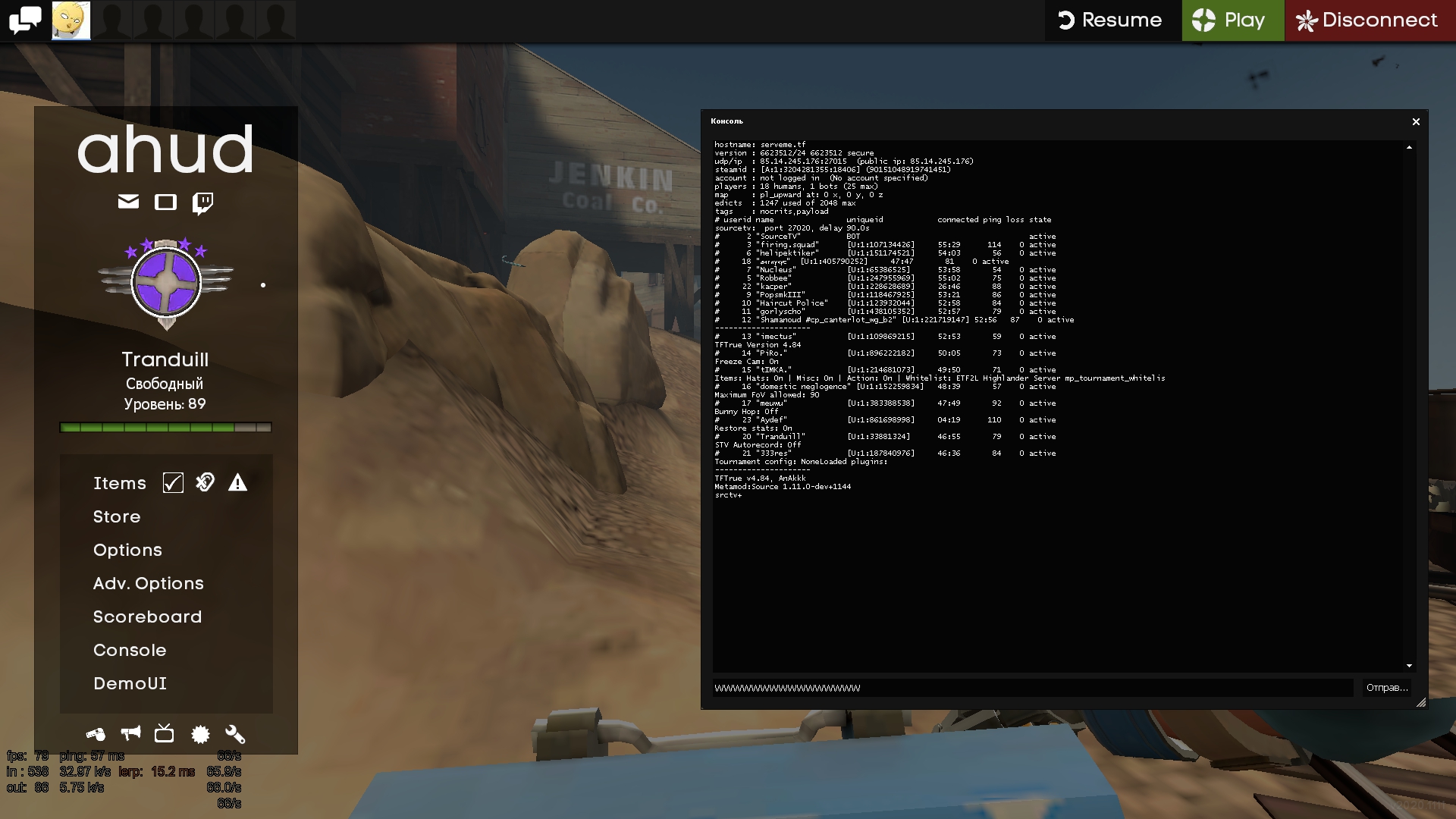
Task: Click the console scrollbar up arrow
Action: [x=1409, y=147]
